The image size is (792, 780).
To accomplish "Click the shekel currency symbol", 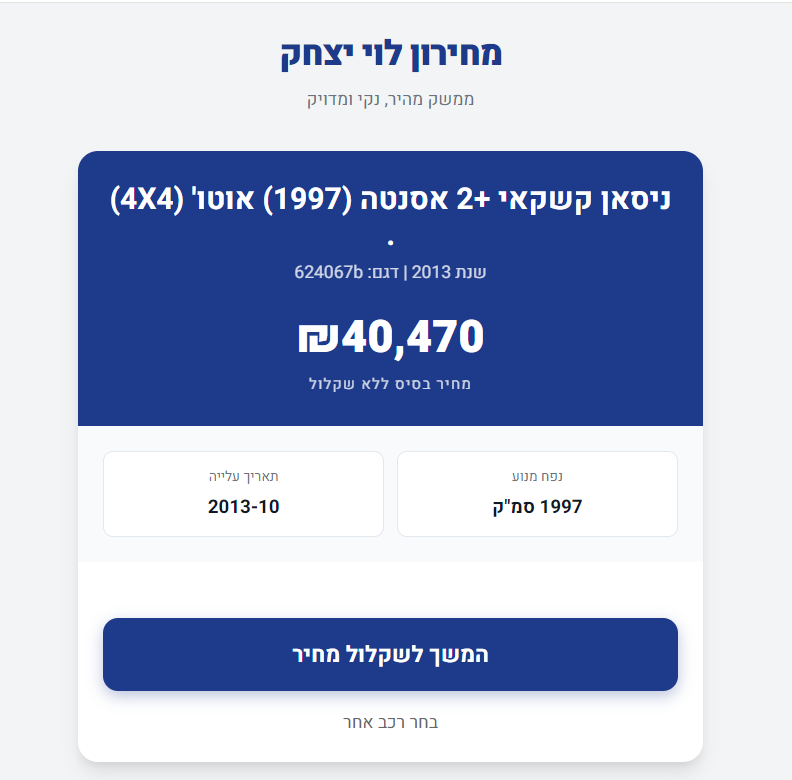I will click(319, 338).
